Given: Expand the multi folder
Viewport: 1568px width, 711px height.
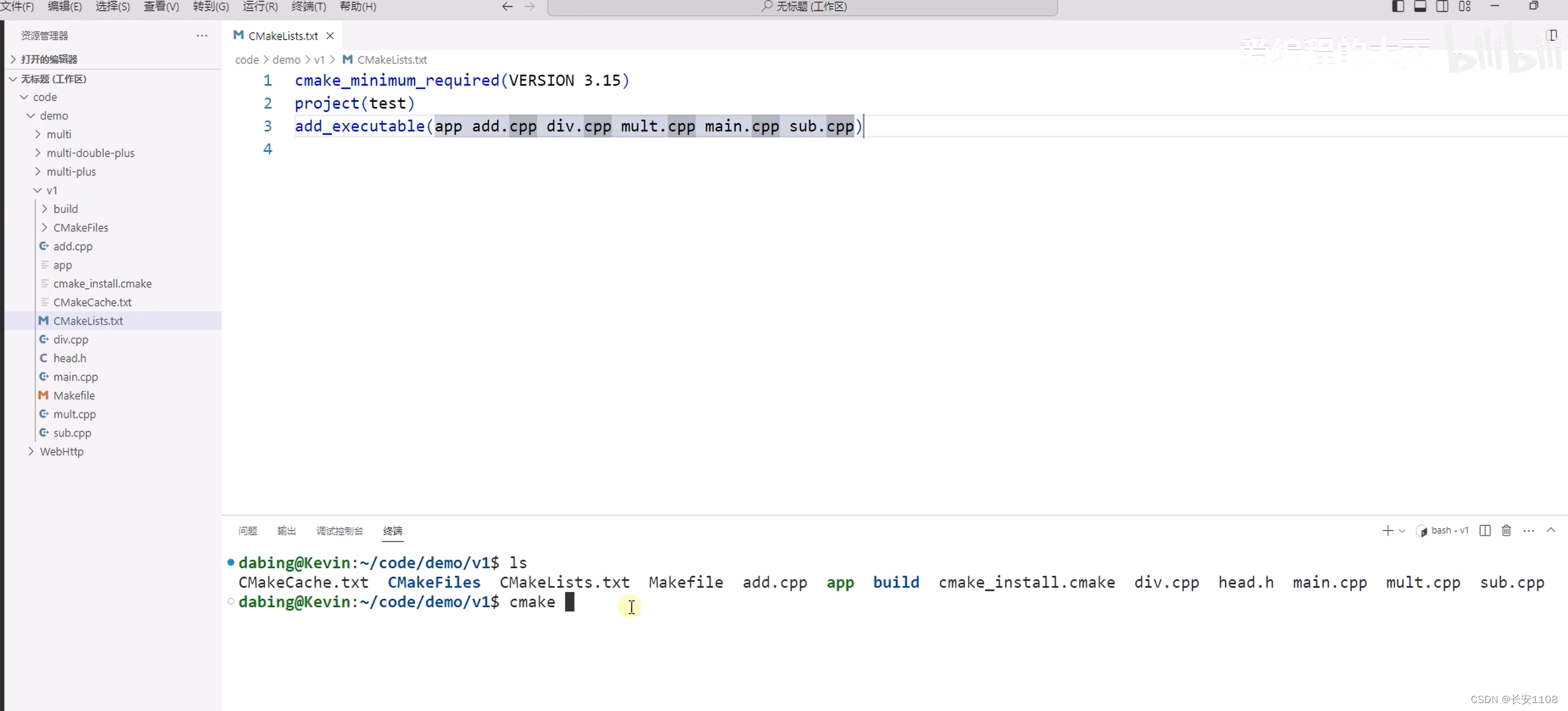Looking at the screenshot, I should click(x=59, y=134).
